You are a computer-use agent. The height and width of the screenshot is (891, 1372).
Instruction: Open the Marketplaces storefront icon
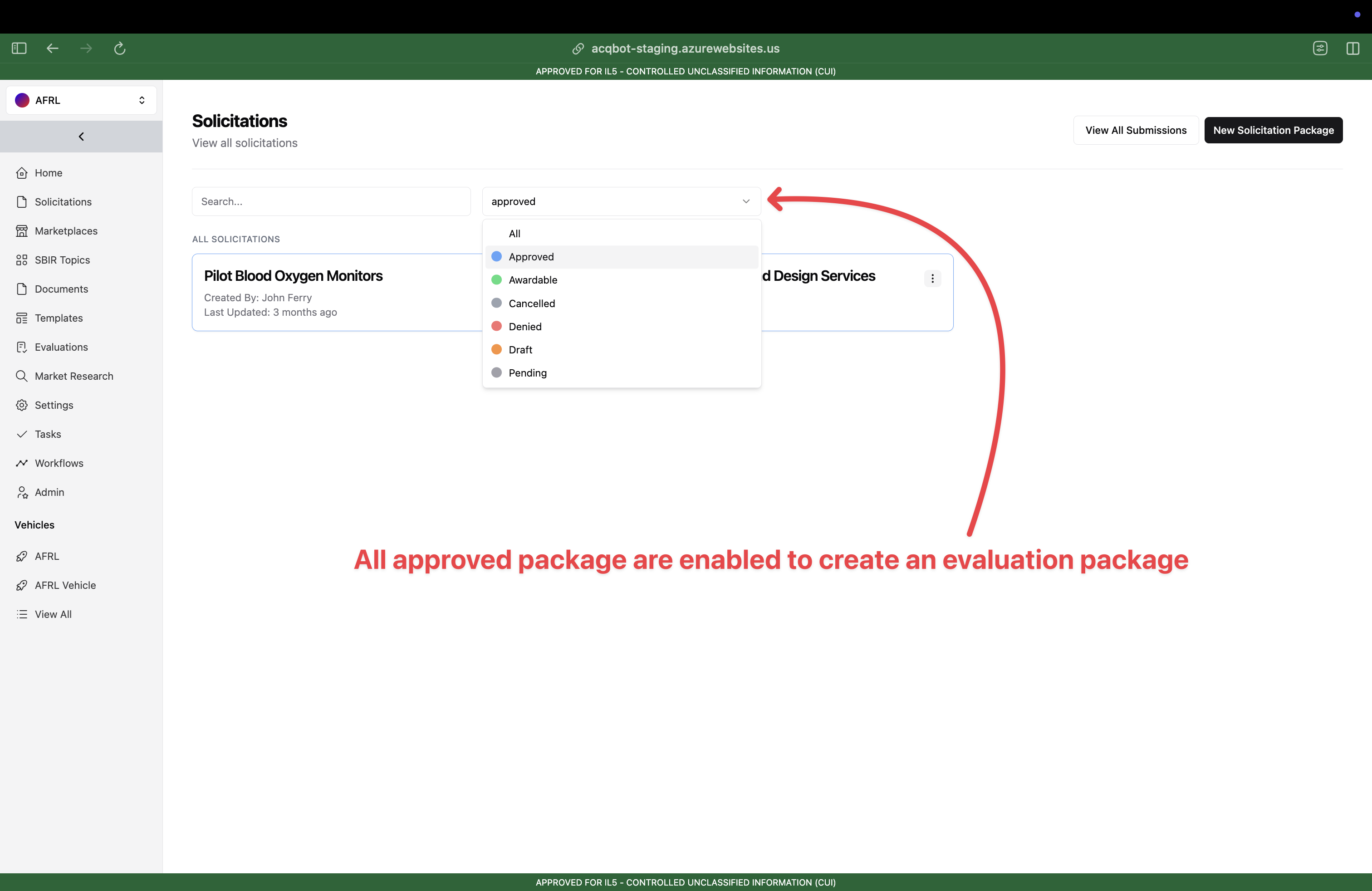click(22, 231)
